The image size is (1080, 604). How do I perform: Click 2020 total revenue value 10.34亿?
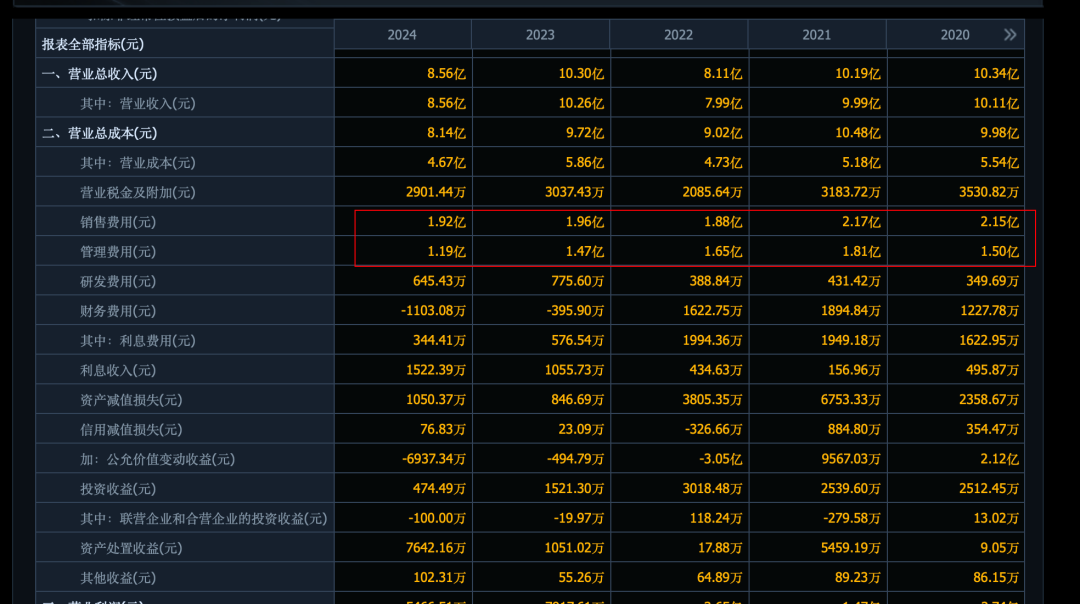coord(996,74)
